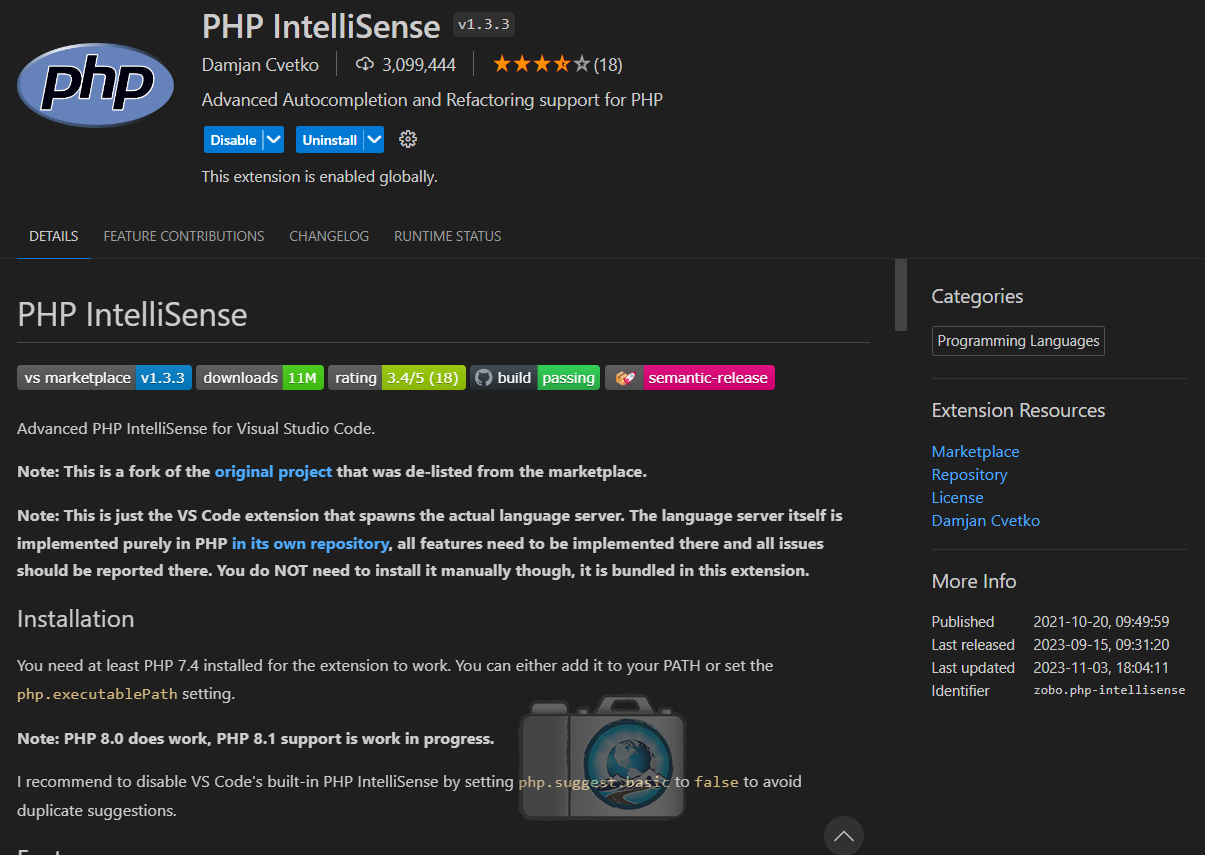Select the Programming Languages category

click(x=1018, y=341)
